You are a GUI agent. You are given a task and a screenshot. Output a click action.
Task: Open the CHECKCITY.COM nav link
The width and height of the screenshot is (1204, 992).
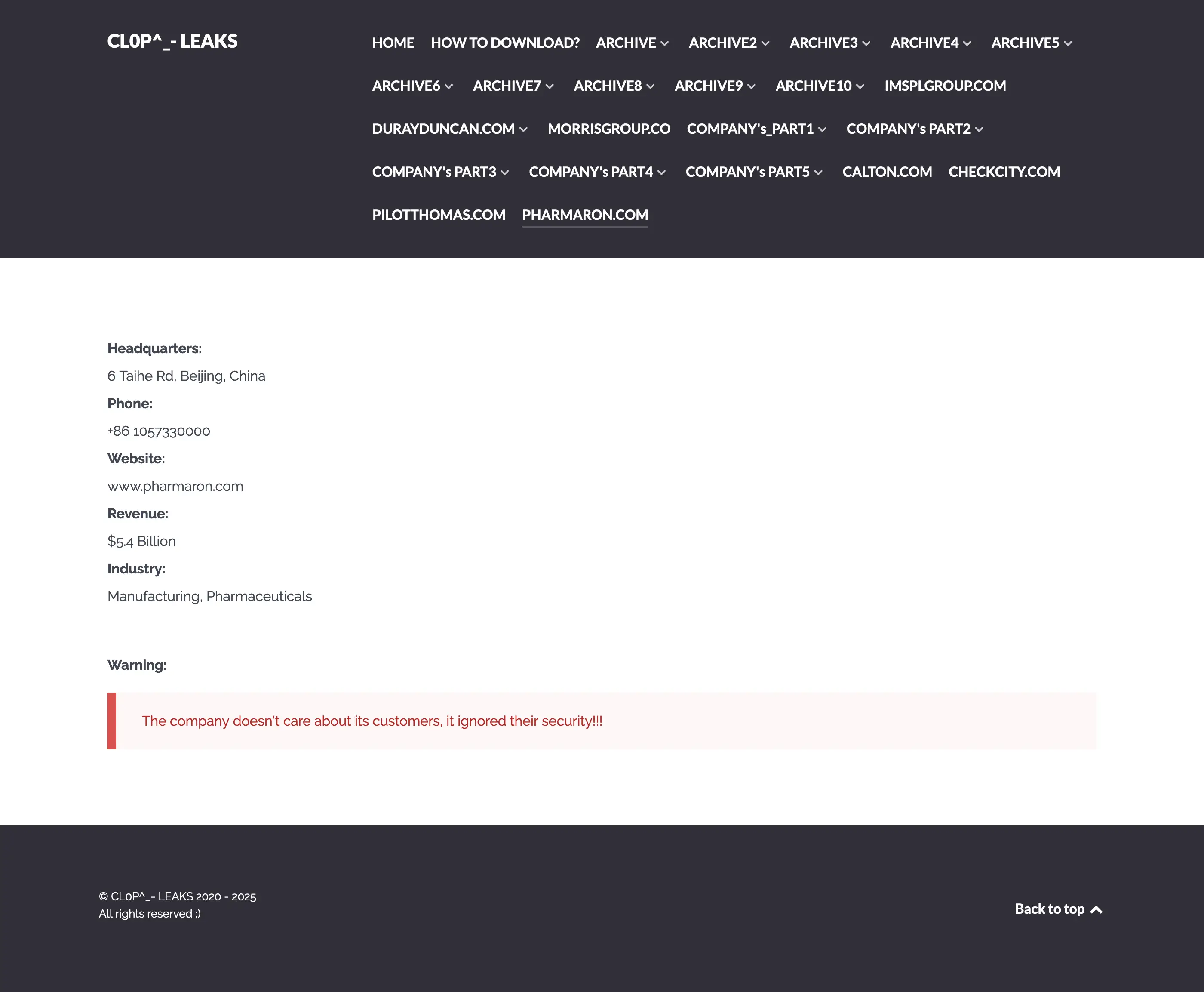tap(1004, 172)
